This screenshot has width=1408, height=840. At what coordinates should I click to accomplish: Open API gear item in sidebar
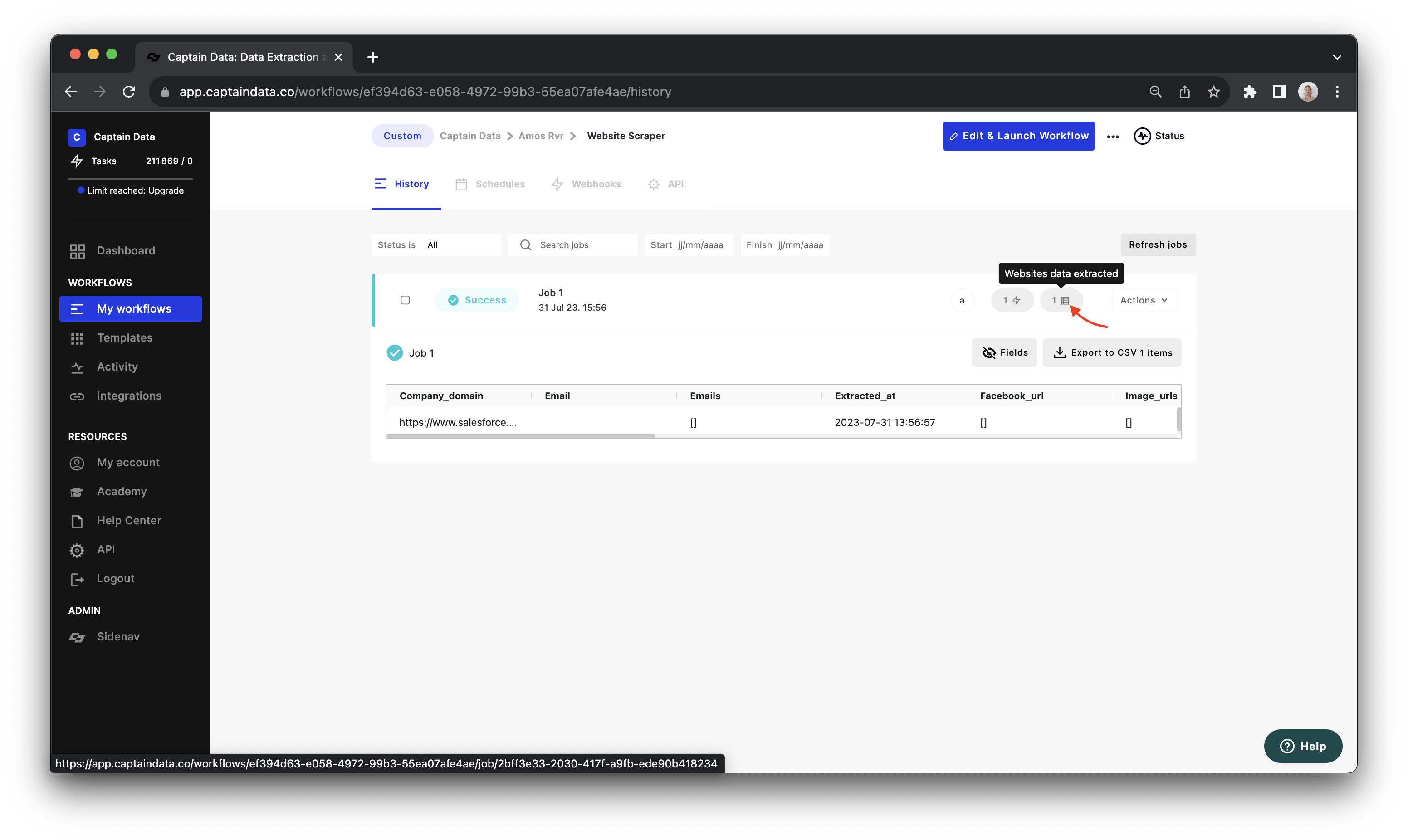(x=92, y=550)
